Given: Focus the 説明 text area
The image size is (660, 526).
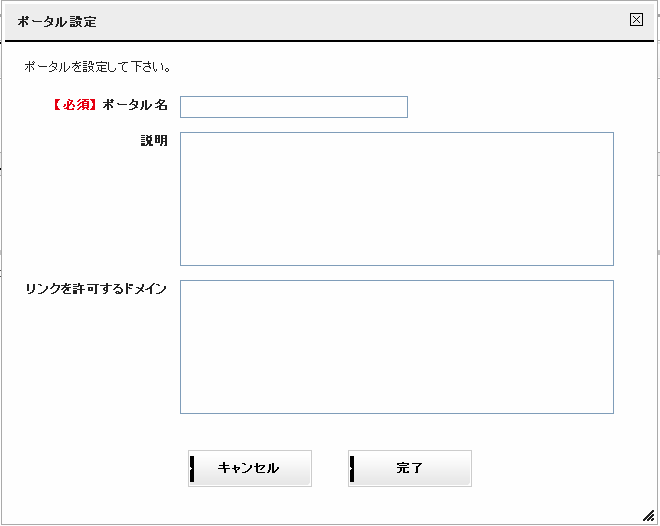Looking at the screenshot, I should (x=397, y=199).
